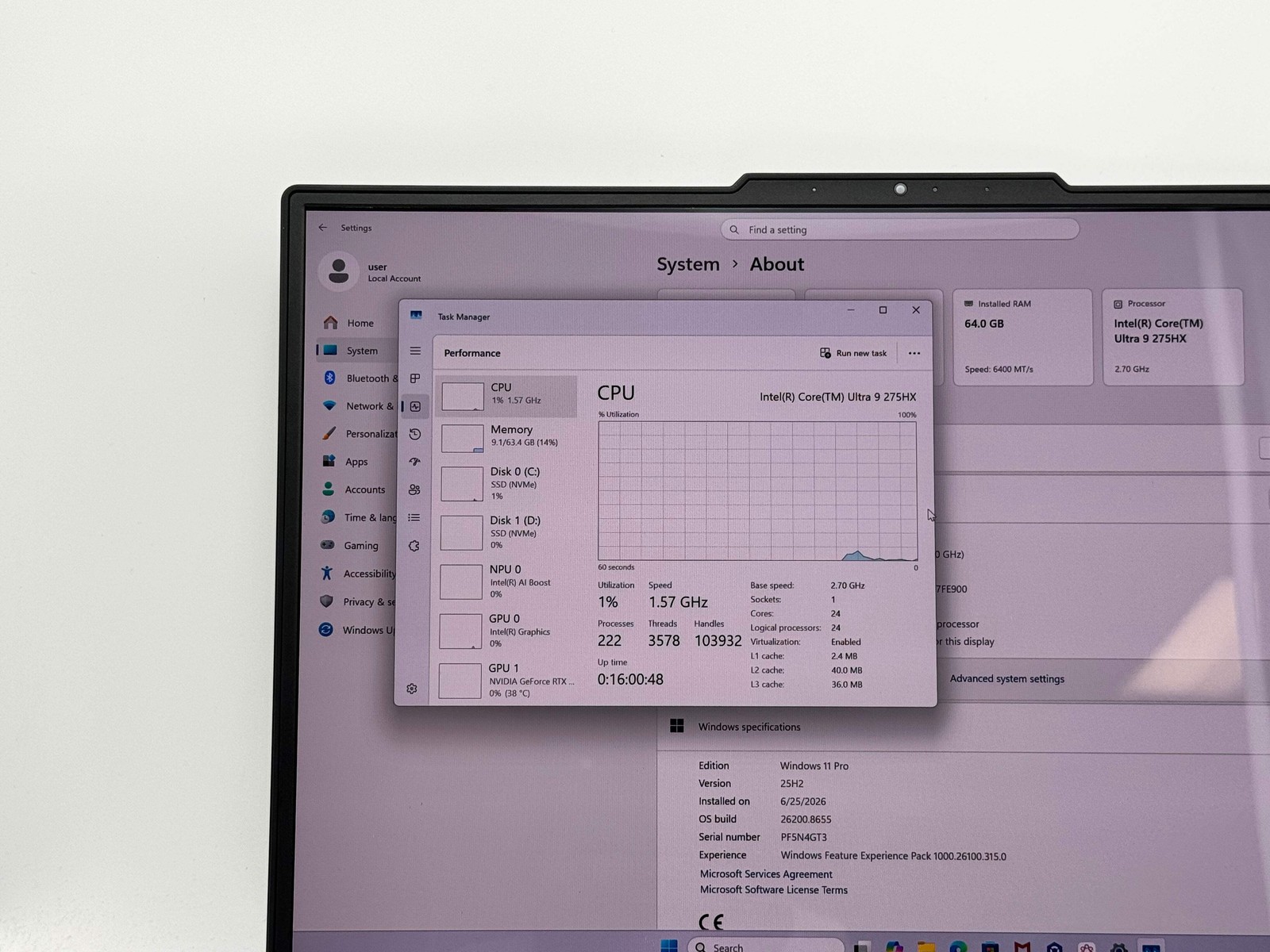Click the version value 25H2
Viewport: 1270px width, 952px height.
(792, 783)
